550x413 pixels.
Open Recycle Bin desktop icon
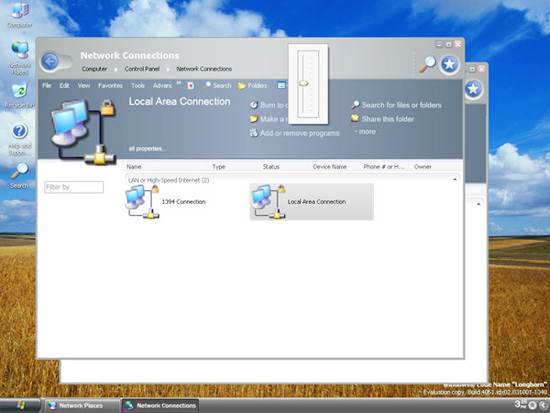click(20, 95)
